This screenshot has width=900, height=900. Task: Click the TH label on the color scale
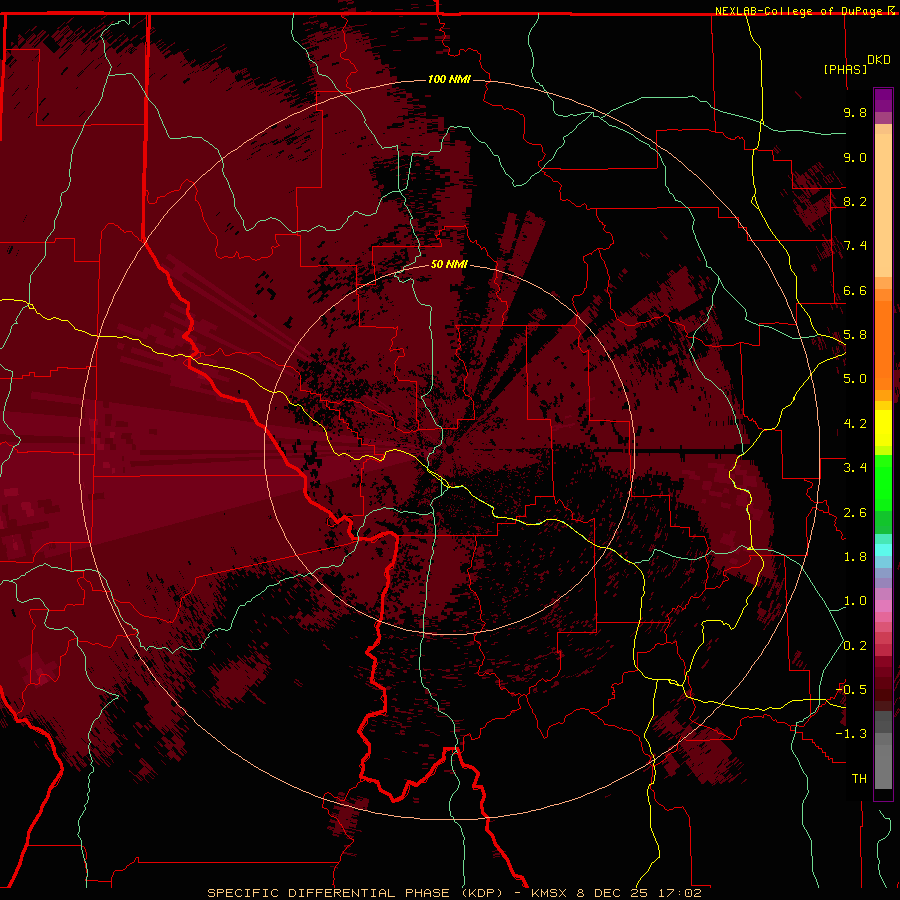pos(859,779)
